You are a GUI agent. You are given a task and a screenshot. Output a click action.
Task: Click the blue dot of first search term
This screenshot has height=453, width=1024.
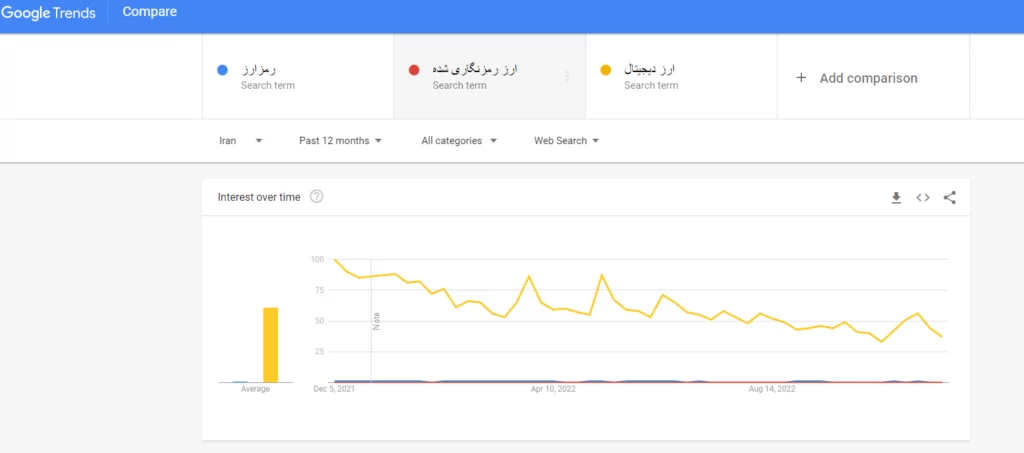tap(222, 70)
